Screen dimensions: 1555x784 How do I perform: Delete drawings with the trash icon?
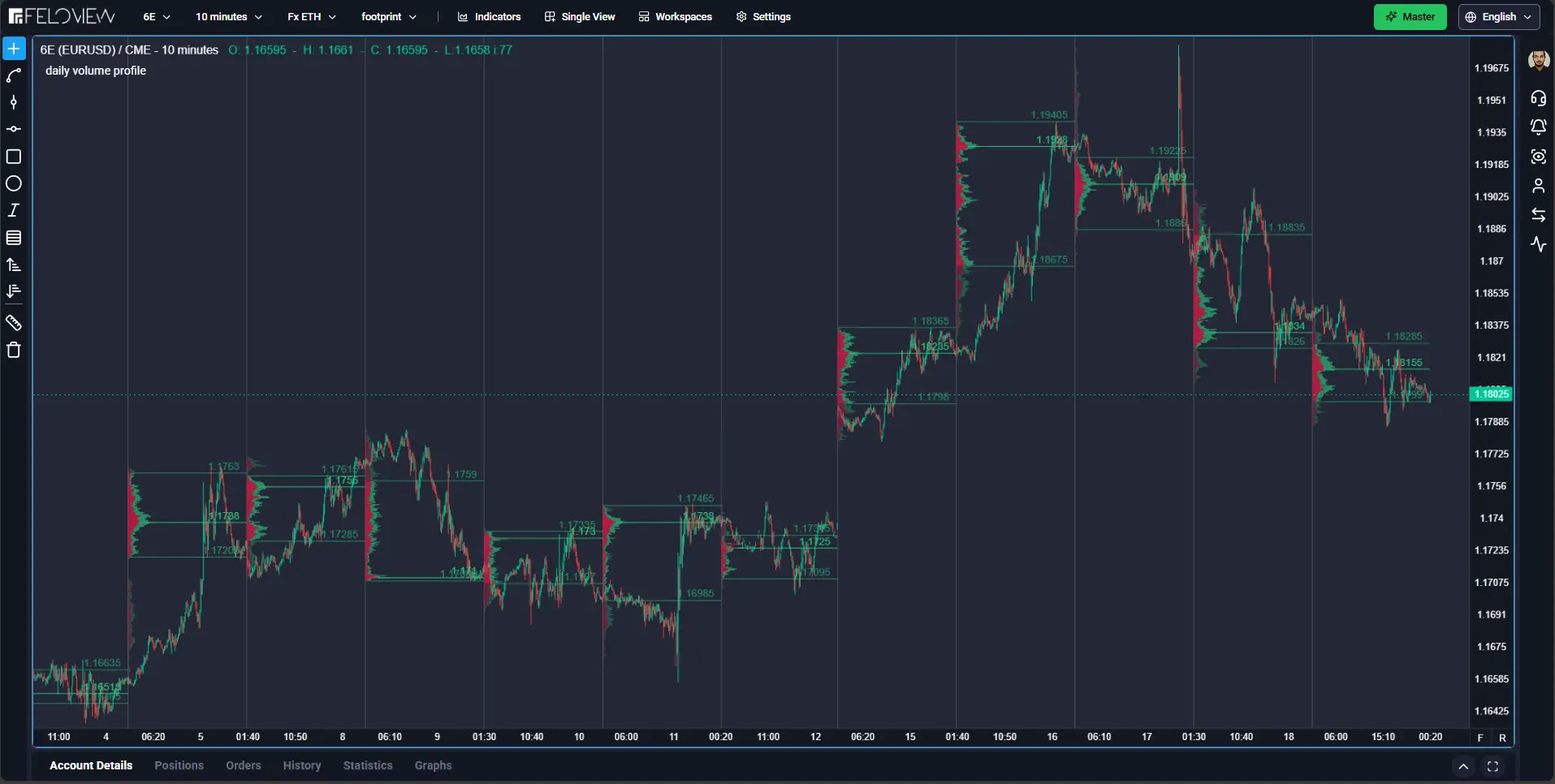(14, 350)
